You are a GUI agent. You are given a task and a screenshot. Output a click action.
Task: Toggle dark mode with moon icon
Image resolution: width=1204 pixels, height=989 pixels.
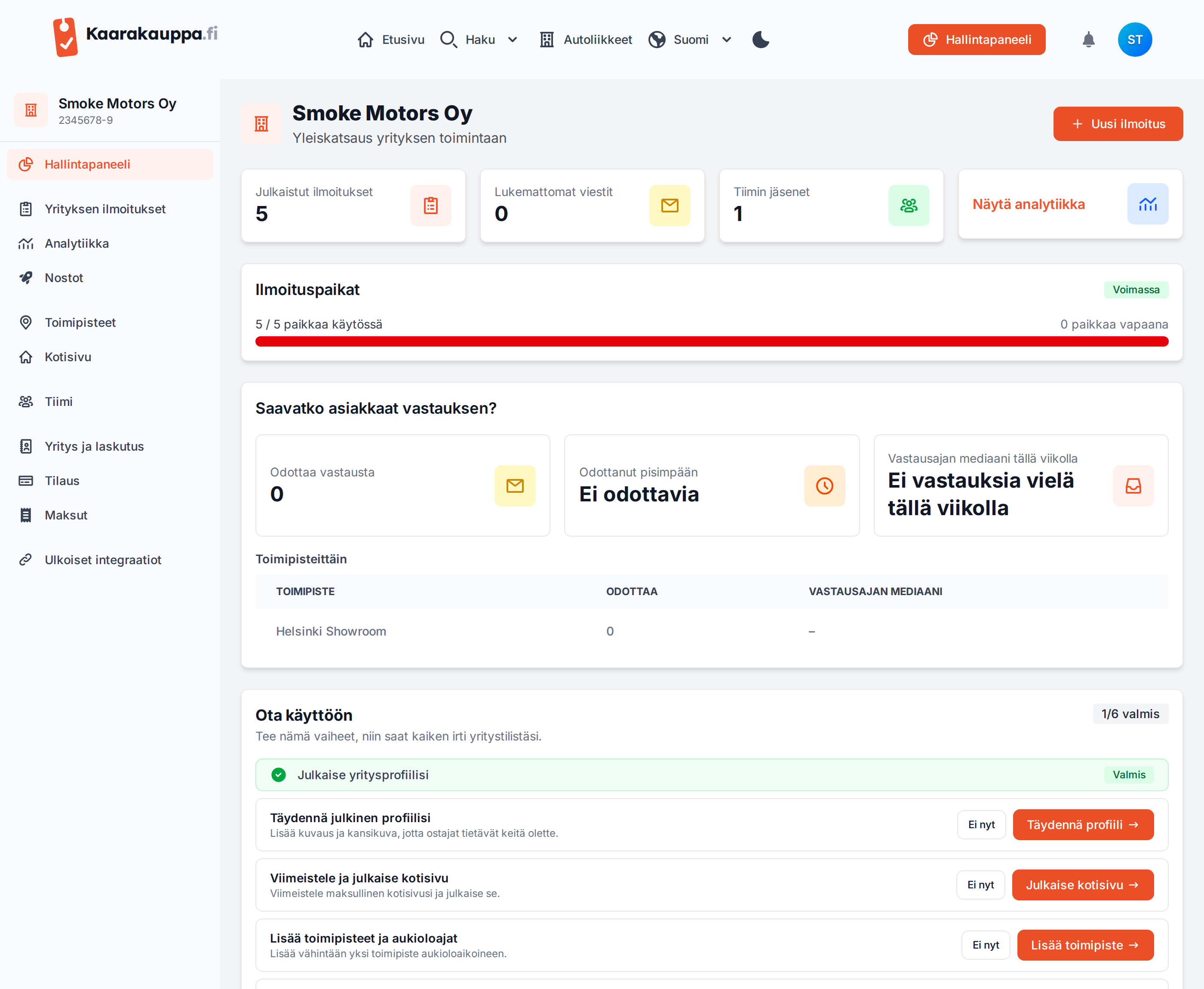point(760,39)
